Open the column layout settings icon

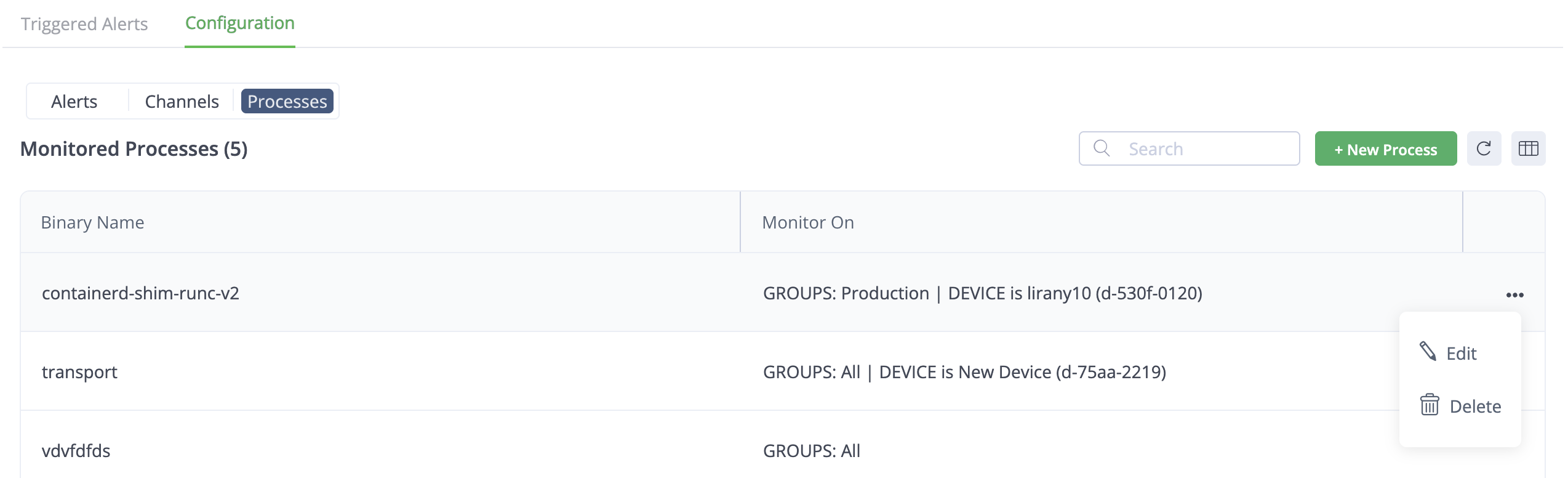(1528, 148)
